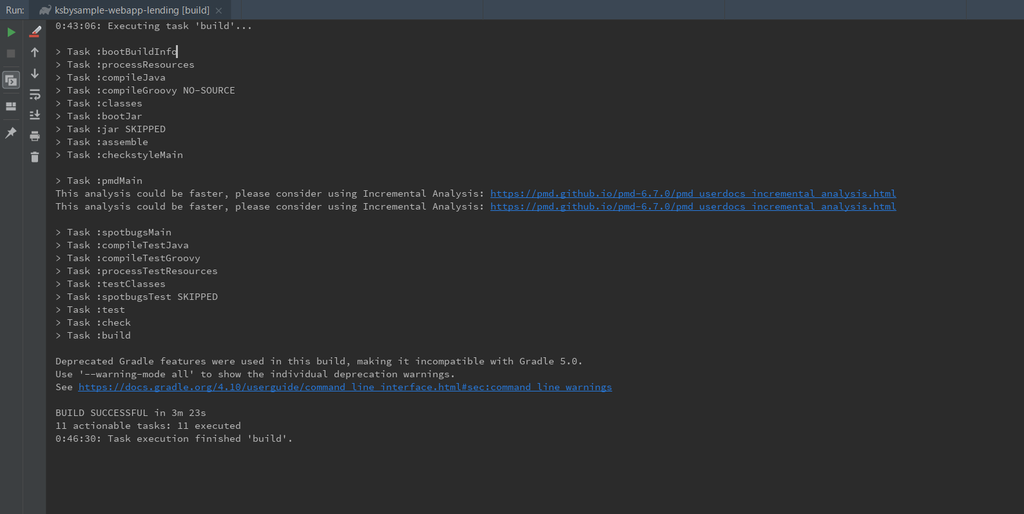The width and height of the screenshot is (1024, 514).
Task: Click the "Task :compileGroovy NO-SOURCE" line
Action: tap(145, 91)
